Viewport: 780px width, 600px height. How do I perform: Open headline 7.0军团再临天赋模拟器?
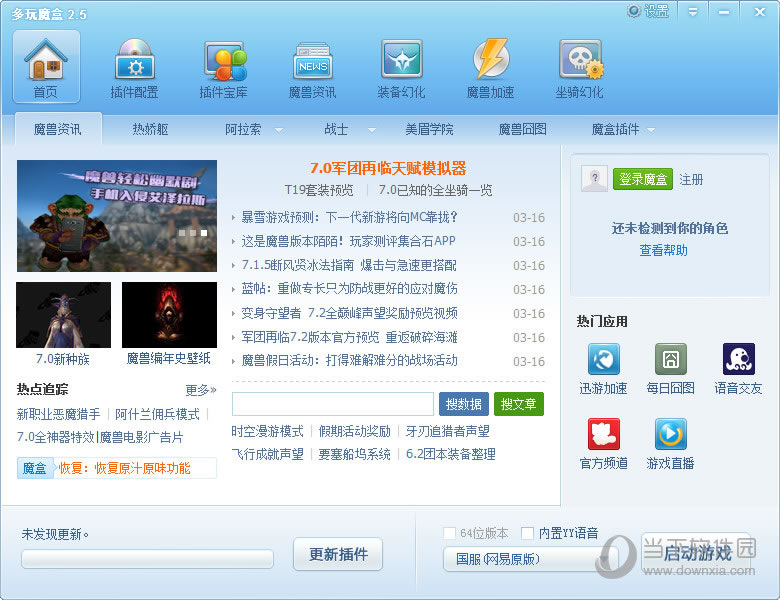coord(388,168)
